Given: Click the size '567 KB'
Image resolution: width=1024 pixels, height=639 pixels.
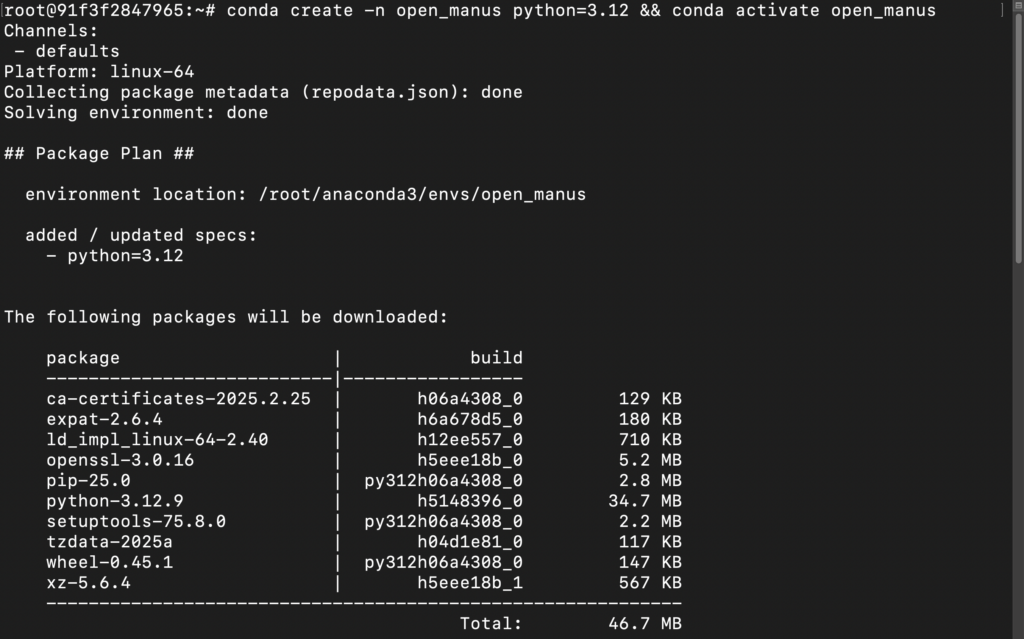Looking at the screenshot, I should coord(650,583).
